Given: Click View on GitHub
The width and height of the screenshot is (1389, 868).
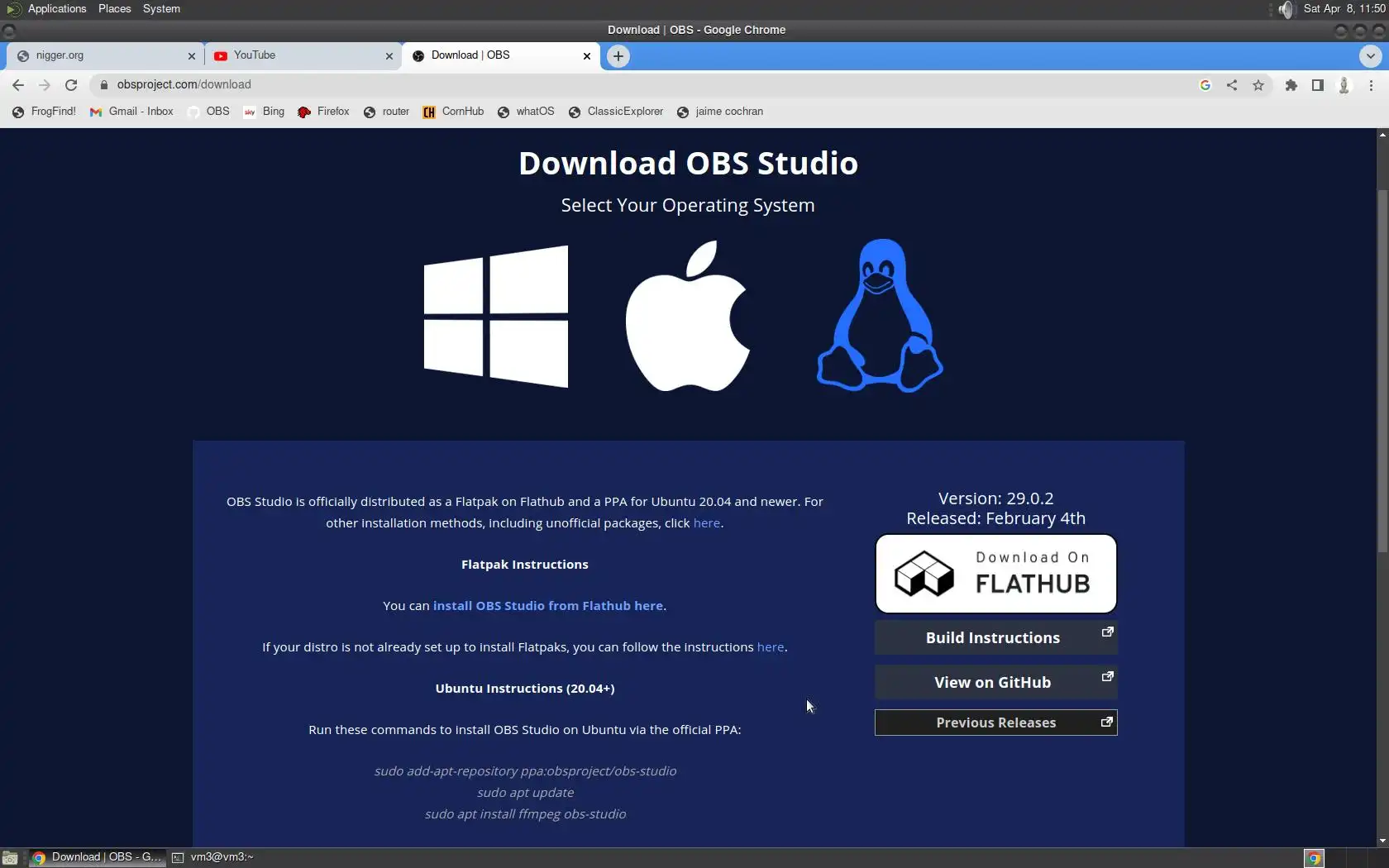Looking at the screenshot, I should click(995, 682).
